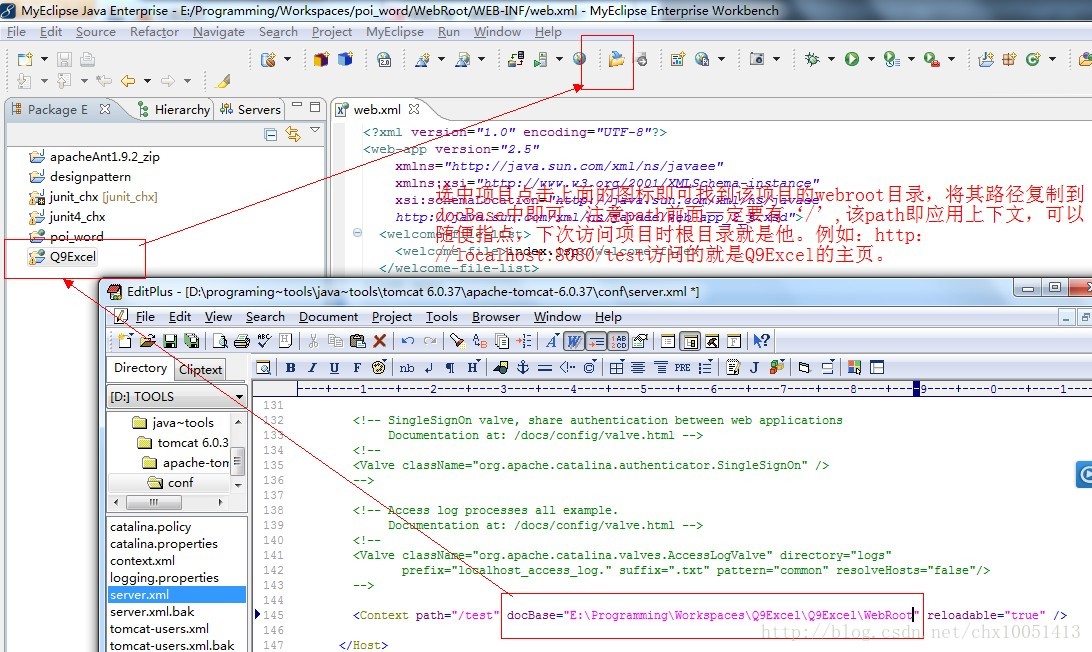Click Print icon in EditPlus toolbar

[x=242, y=341]
